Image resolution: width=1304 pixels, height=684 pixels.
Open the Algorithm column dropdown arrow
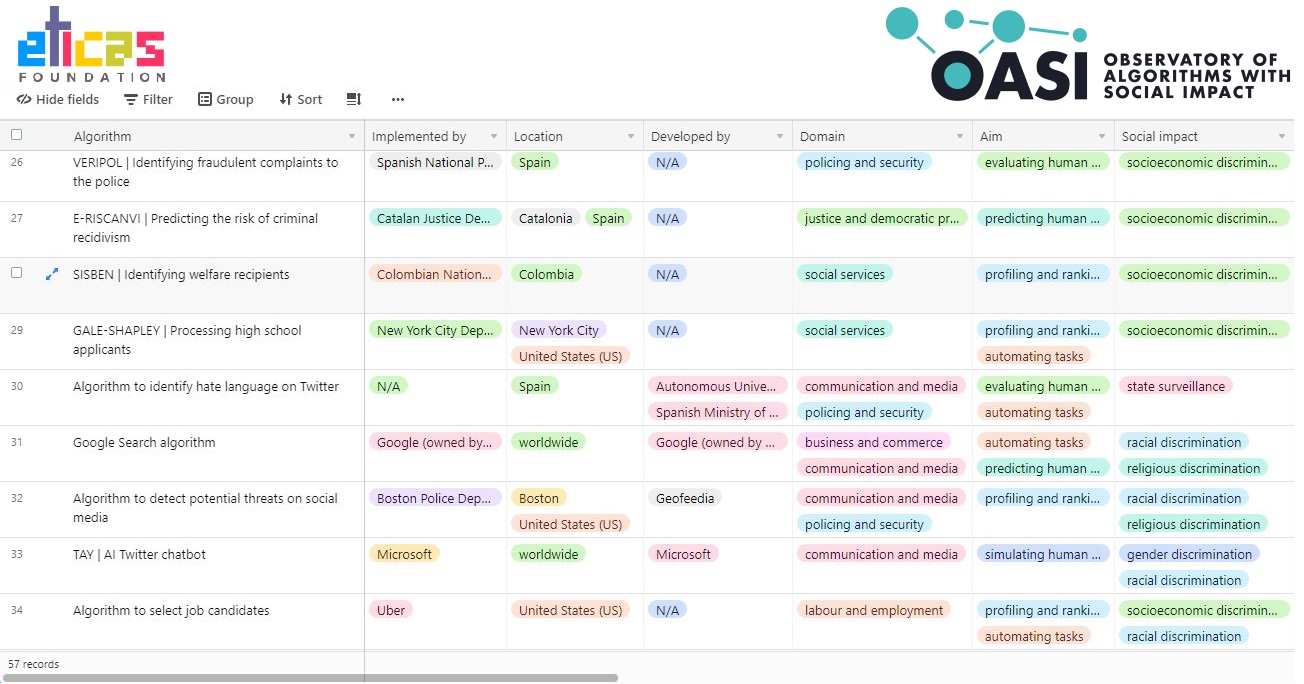pos(351,136)
